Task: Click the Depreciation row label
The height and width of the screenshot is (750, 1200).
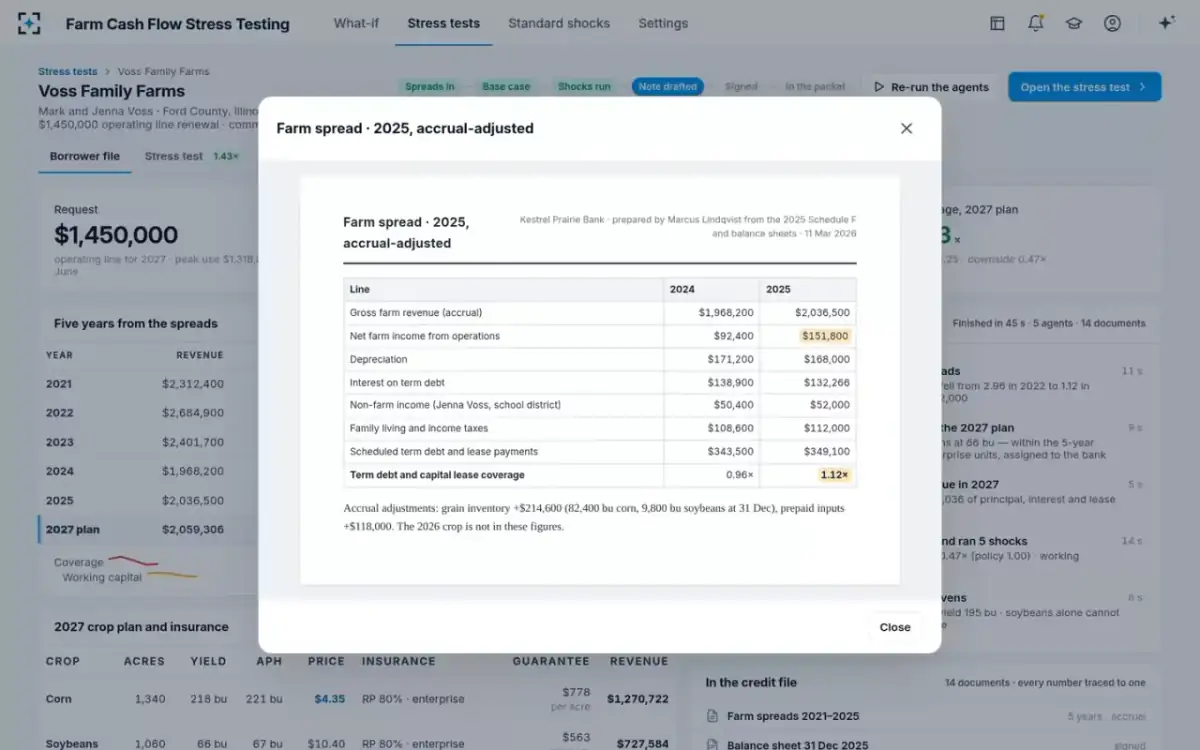Action: (x=378, y=359)
